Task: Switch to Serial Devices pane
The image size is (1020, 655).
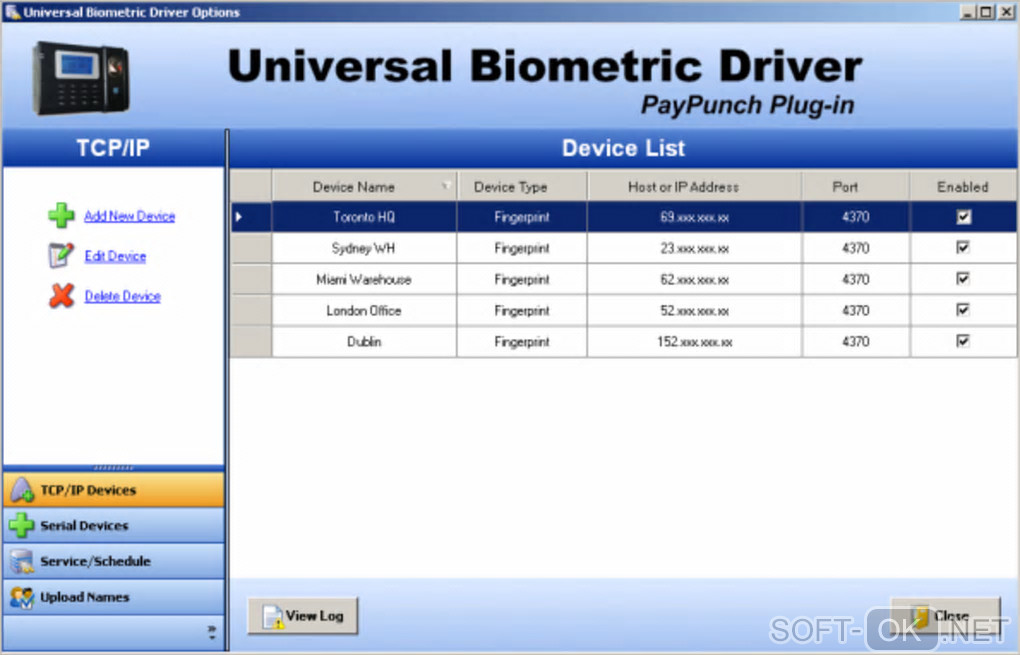Action: (x=114, y=526)
